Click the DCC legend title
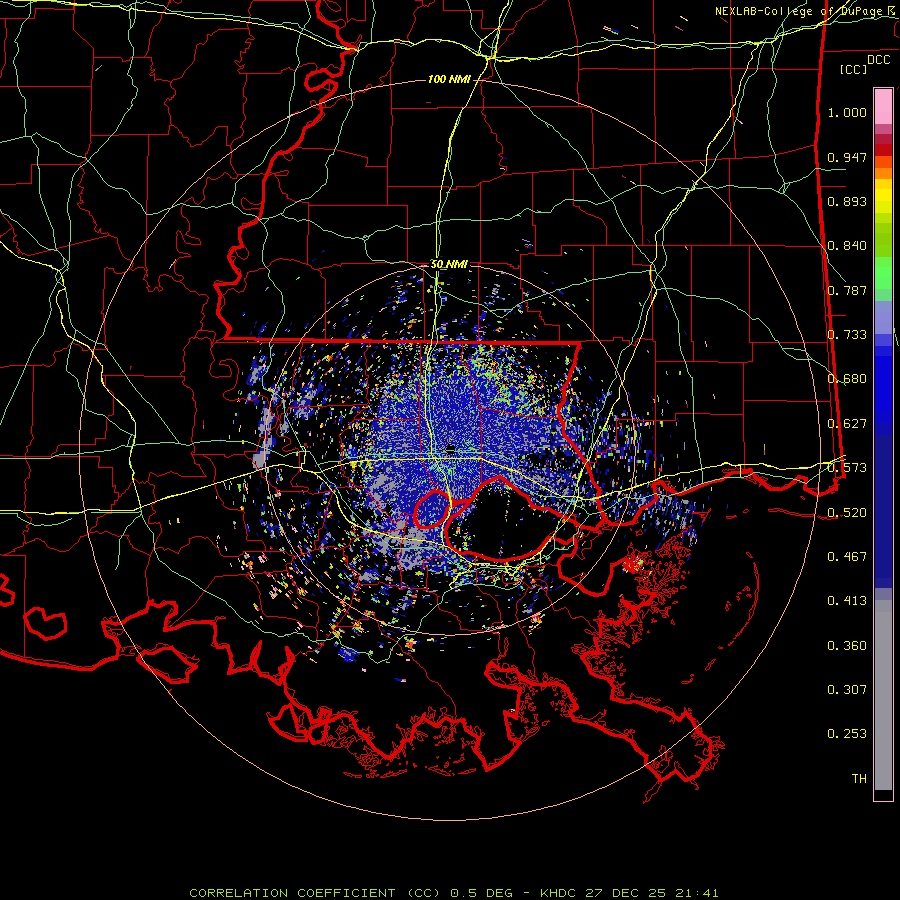Screen dimensions: 900x900 tap(878, 60)
